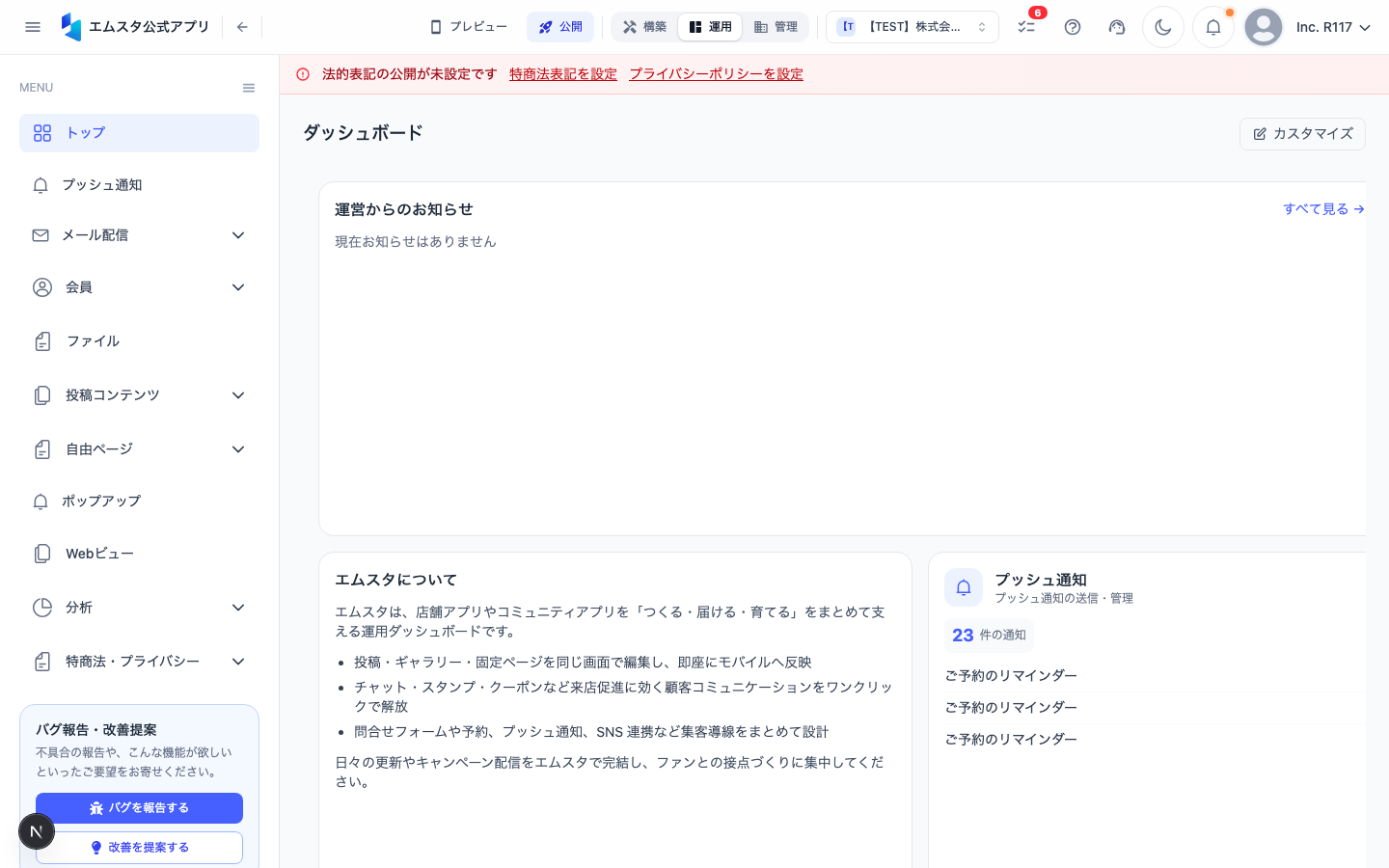Click the すべて見る link

coord(1323,209)
